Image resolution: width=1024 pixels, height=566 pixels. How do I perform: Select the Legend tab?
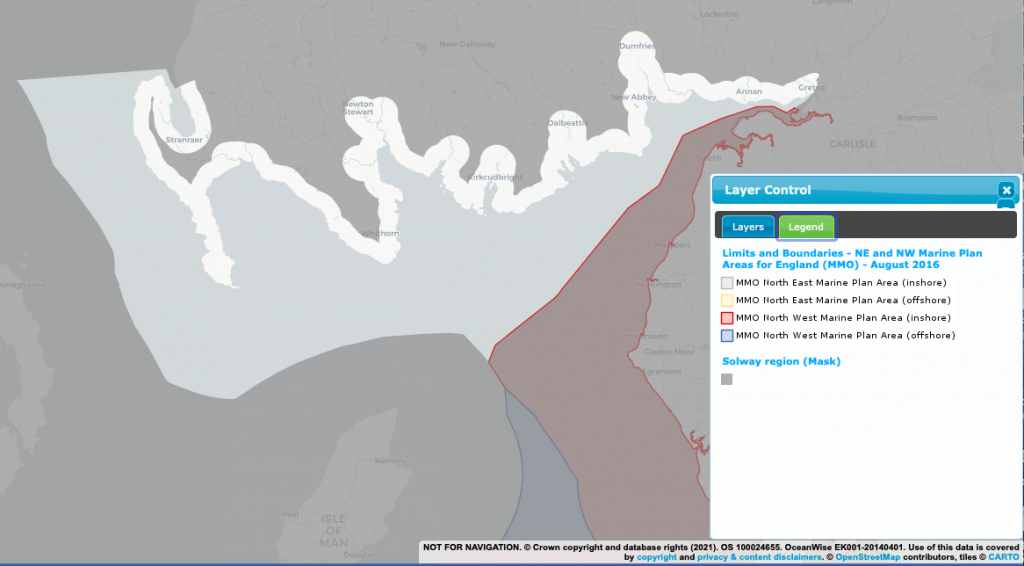806,227
